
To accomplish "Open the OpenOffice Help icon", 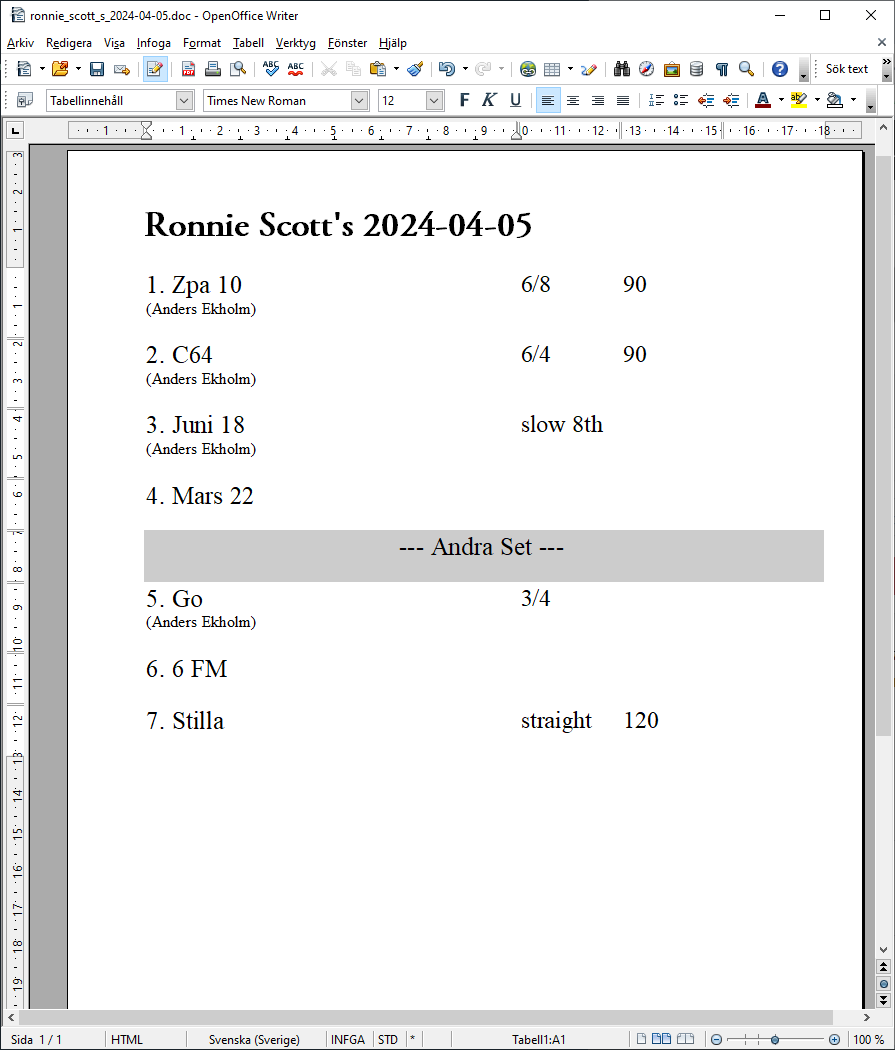I will pyautogui.click(x=779, y=69).
